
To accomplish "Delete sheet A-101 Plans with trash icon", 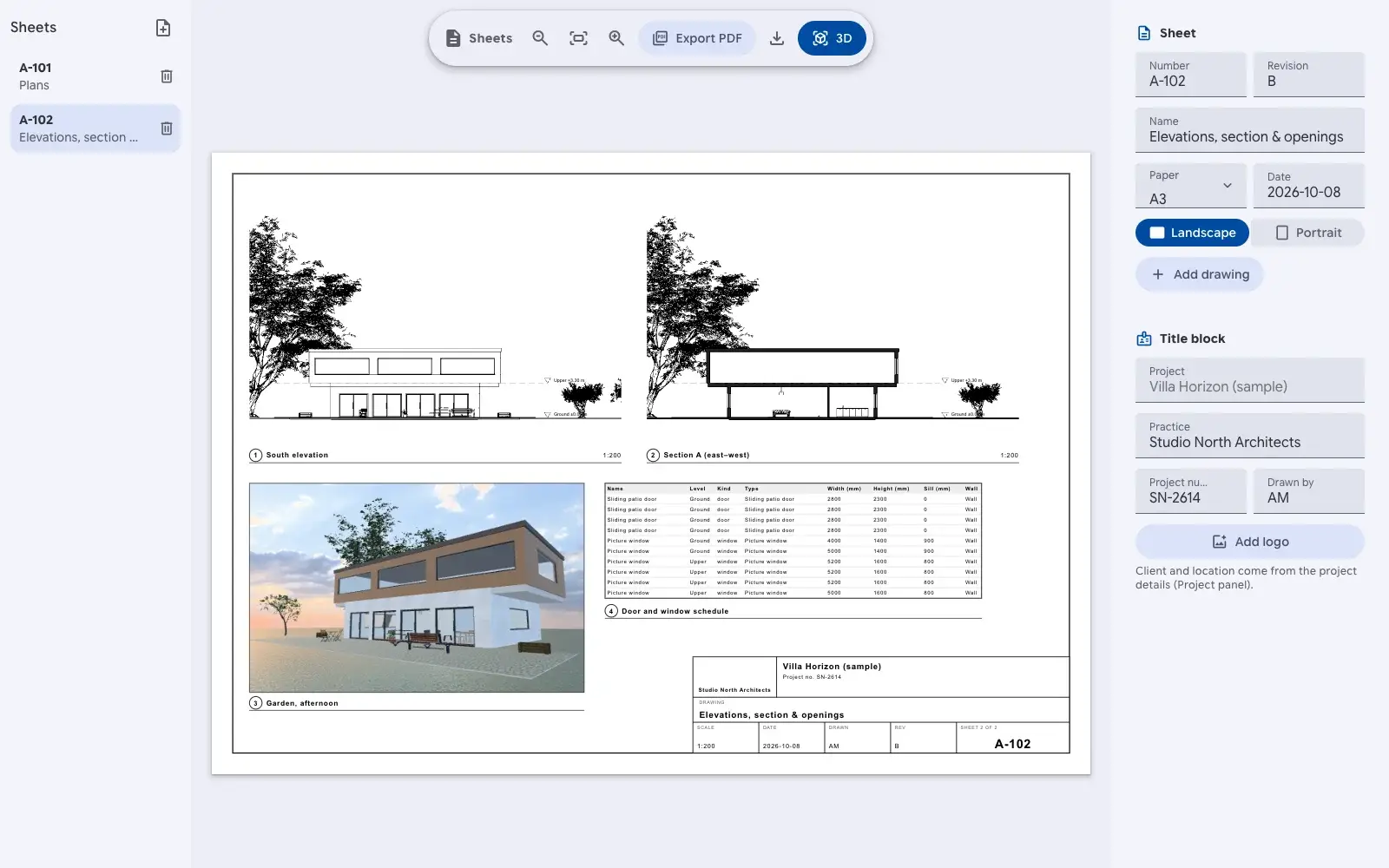I will coord(167,76).
